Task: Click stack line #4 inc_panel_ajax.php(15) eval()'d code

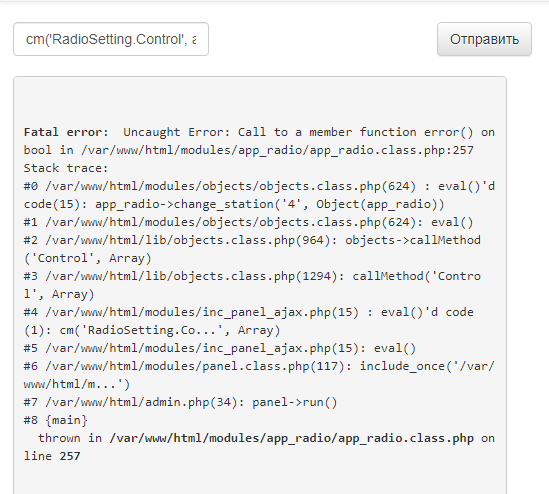Action: [249, 321]
